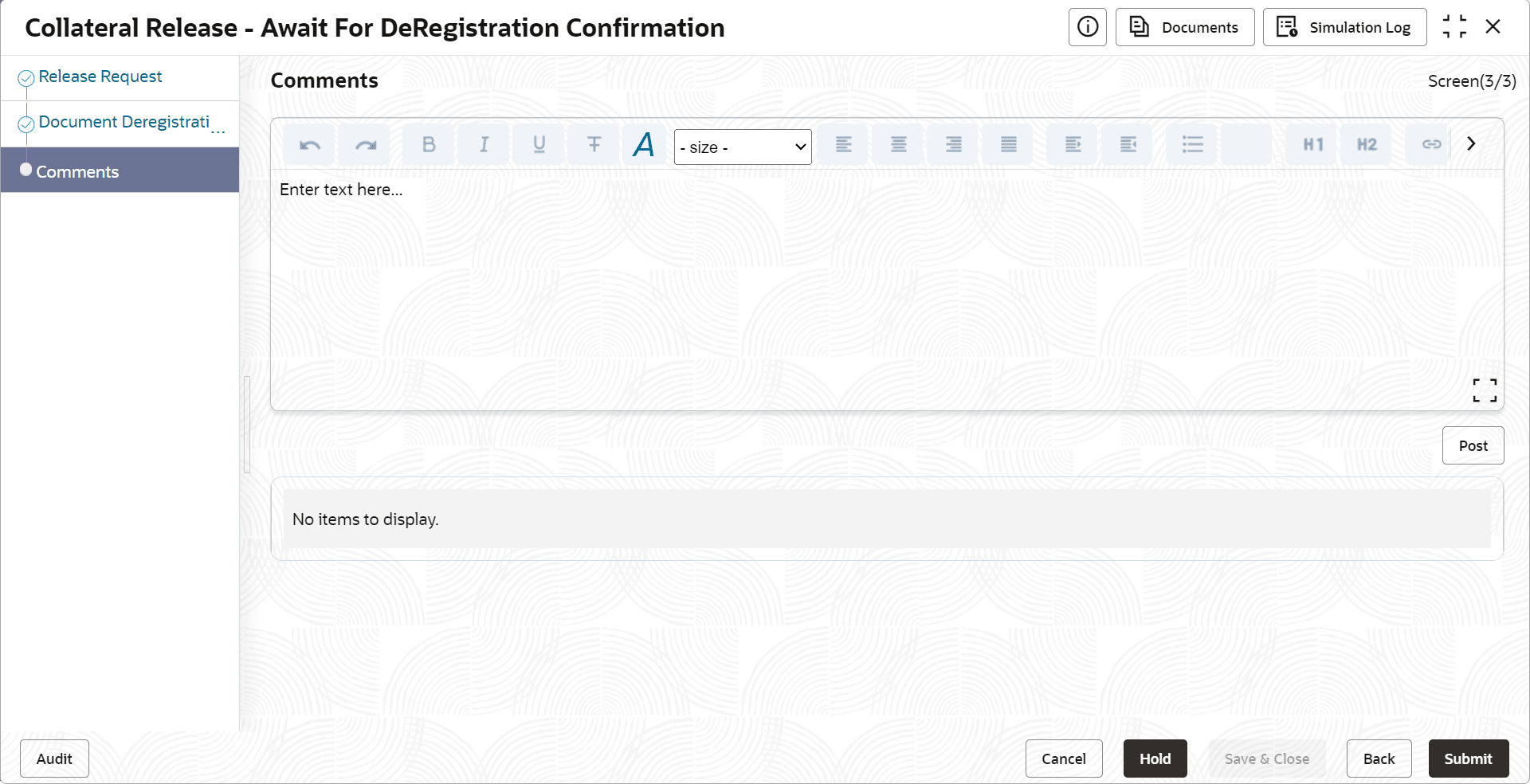The height and width of the screenshot is (784, 1530).
Task: Click into the comment text area
Action: pyautogui.click(x=887, y=290)
